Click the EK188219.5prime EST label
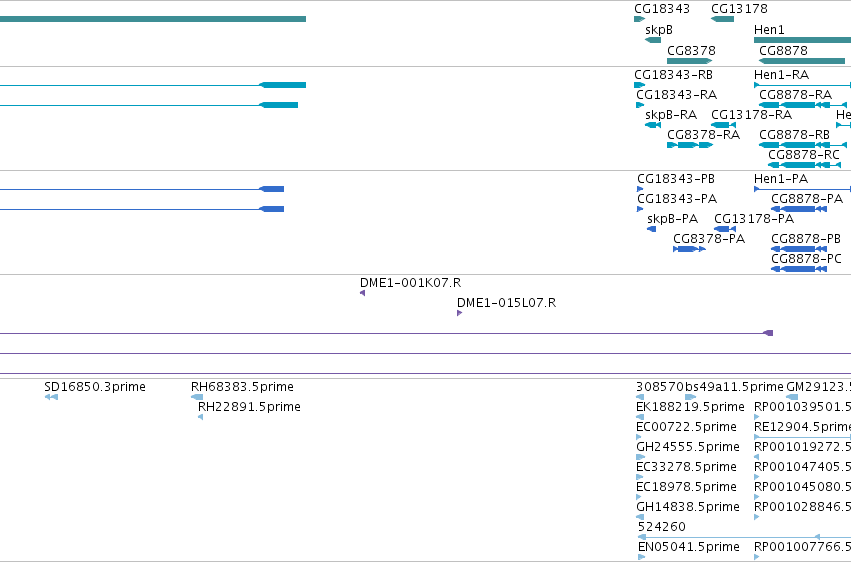 690,407
